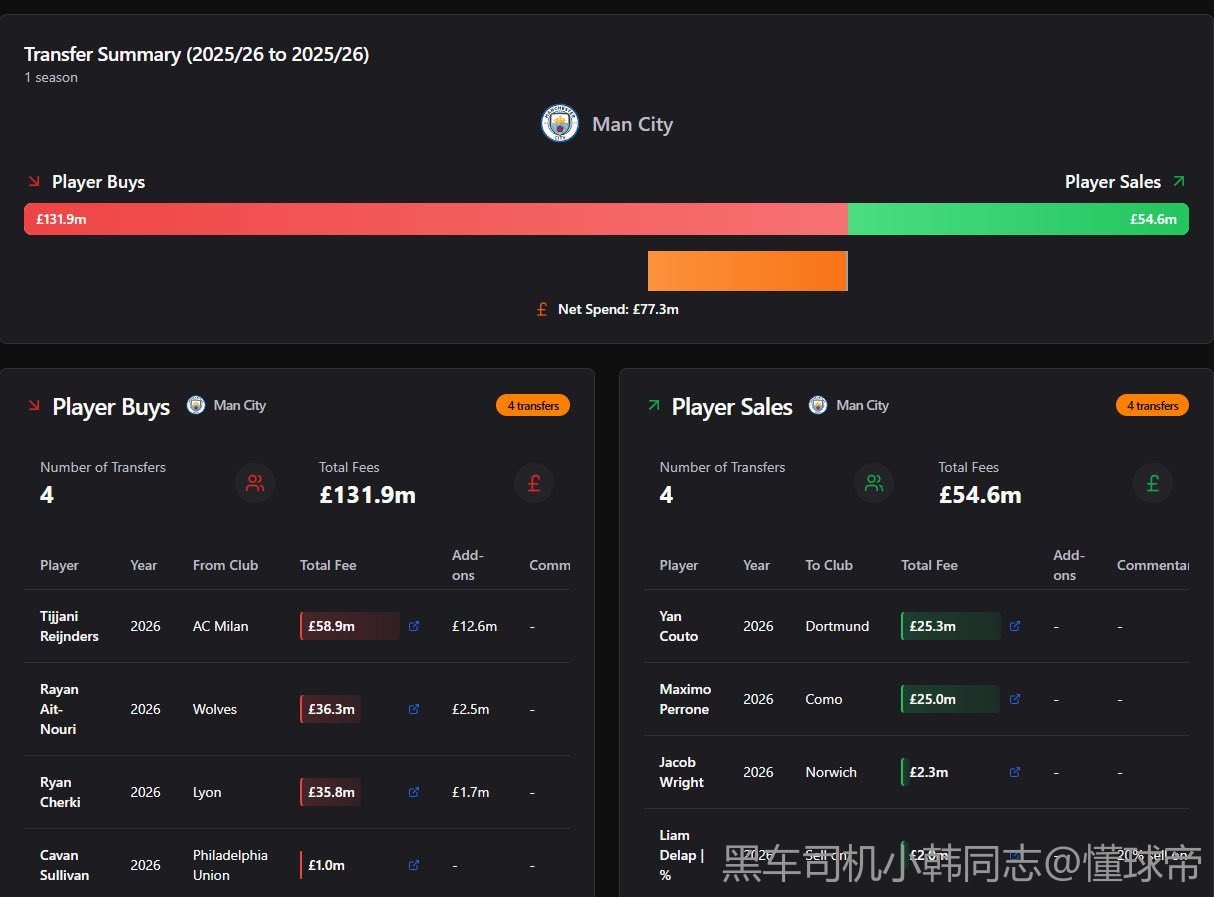Click the Tijjani Reijnders player name
The width and height of the screenshot is (1214, 897).
click(69, 626)
